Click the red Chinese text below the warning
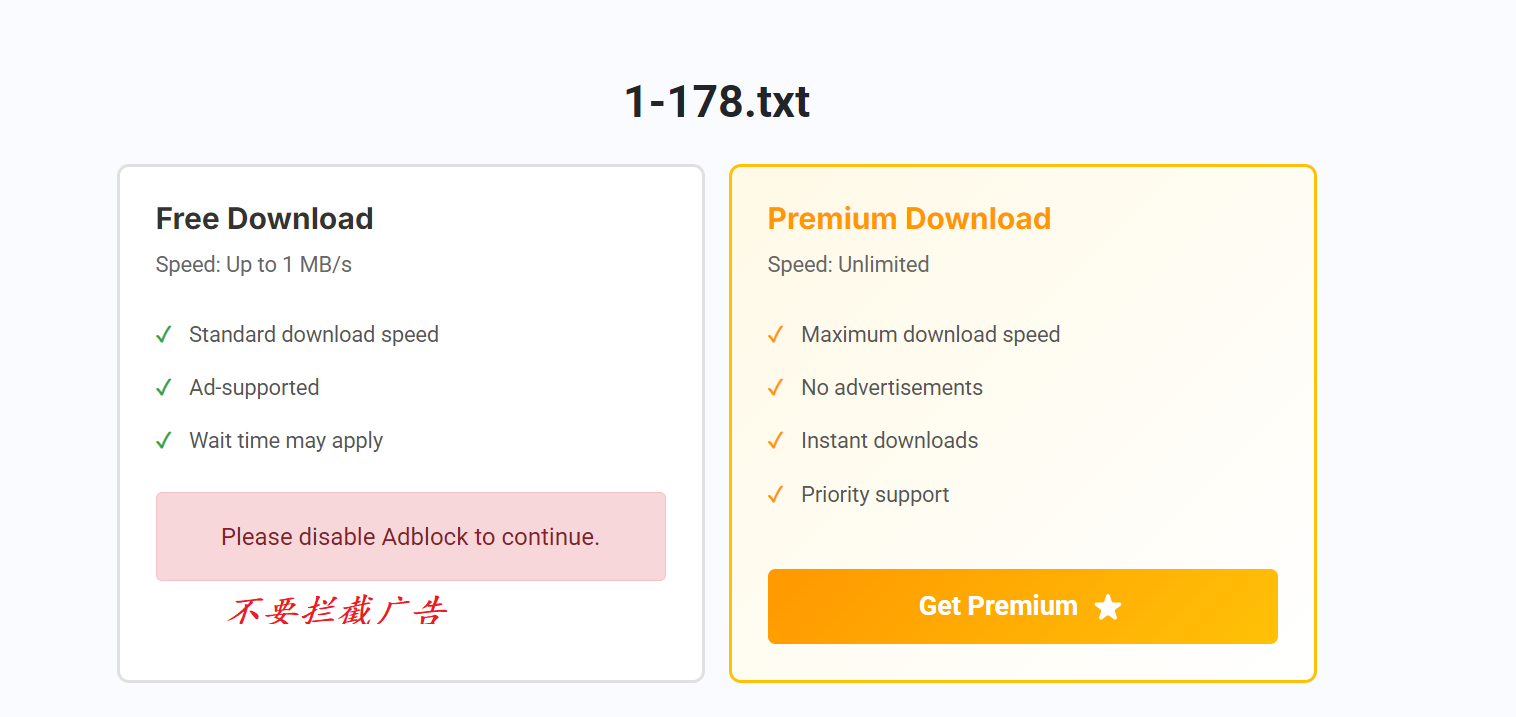This screenshot has height=717, width=1516. pos(339,611)
